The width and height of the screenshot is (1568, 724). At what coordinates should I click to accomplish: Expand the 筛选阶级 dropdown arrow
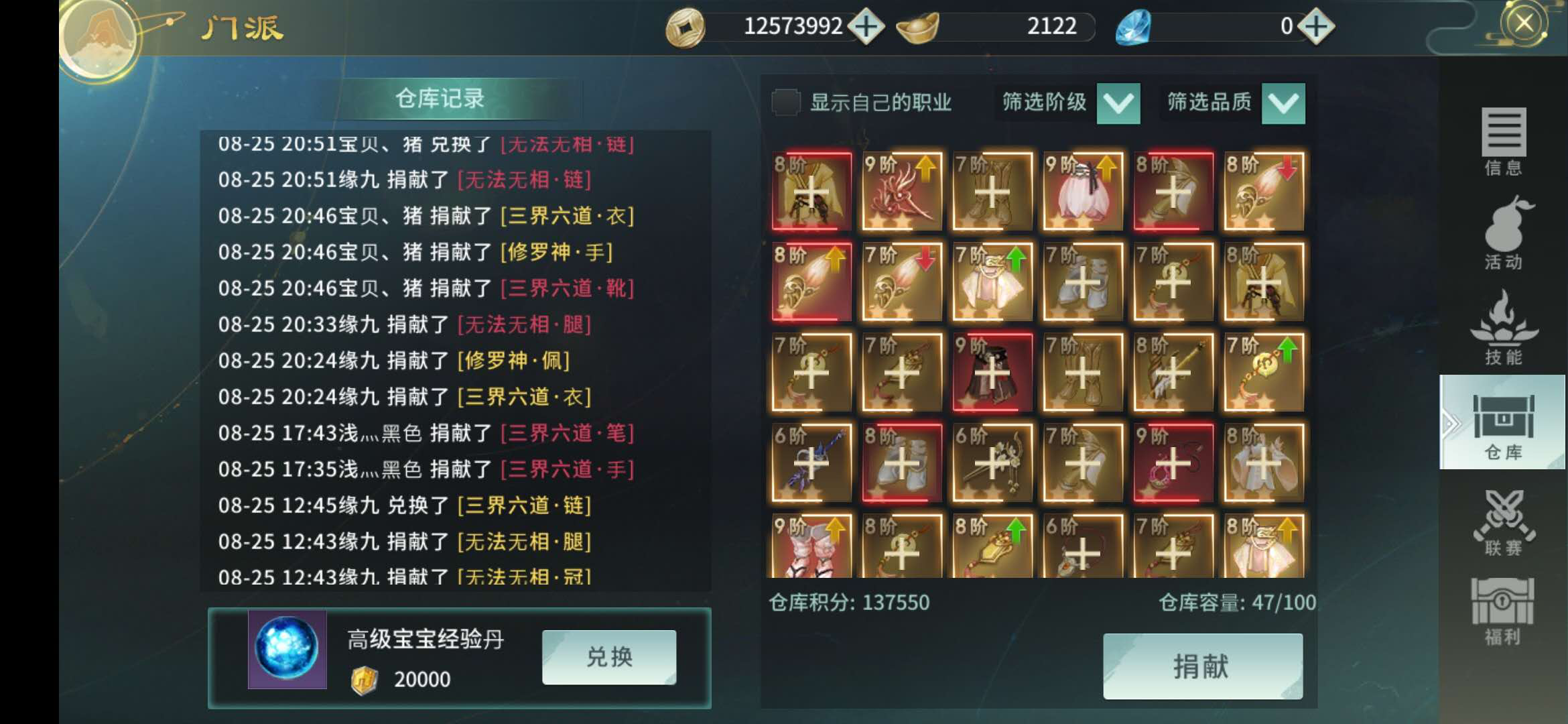coord(1118,103)
